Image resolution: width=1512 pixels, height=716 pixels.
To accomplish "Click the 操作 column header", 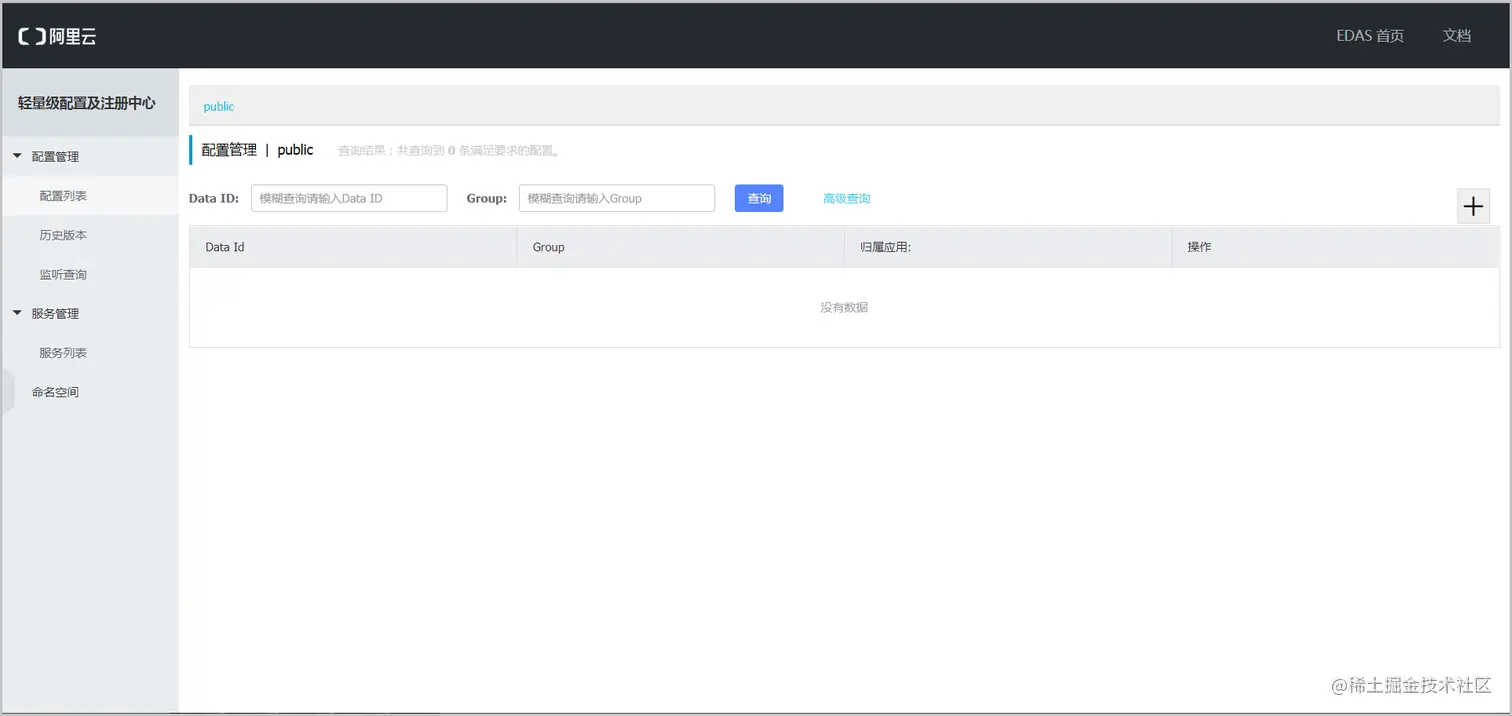I will (x=1335, y=247).
